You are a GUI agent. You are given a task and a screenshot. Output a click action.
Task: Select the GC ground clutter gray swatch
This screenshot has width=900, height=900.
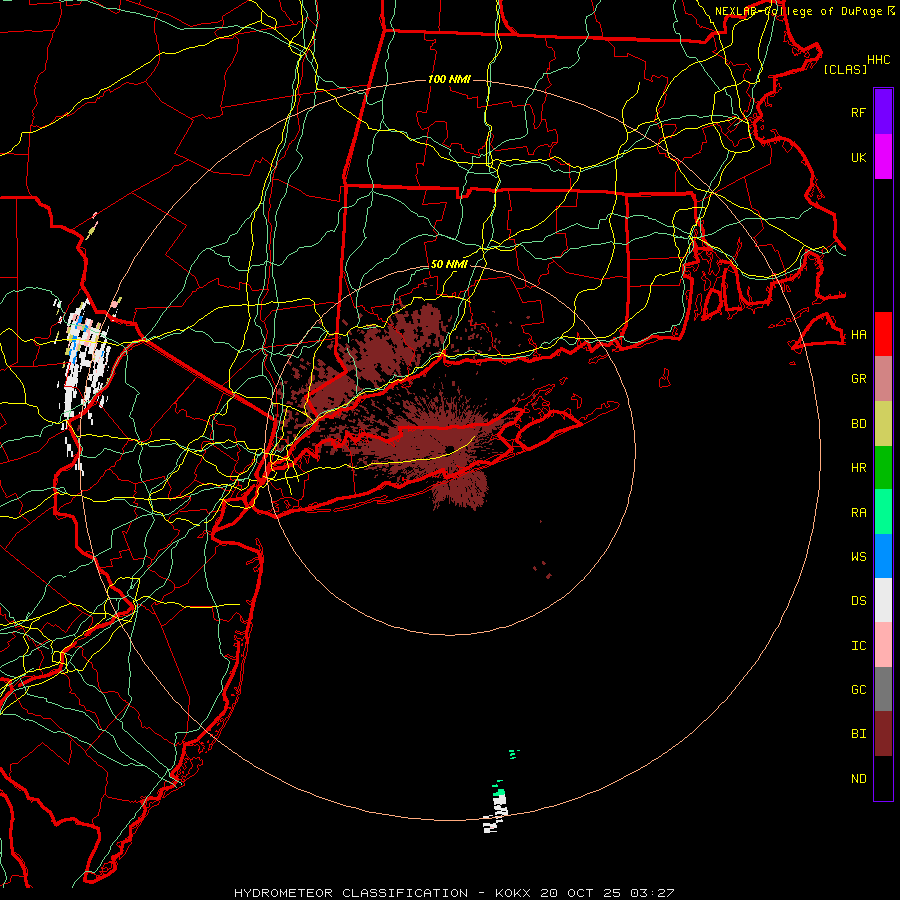[883, 689]
